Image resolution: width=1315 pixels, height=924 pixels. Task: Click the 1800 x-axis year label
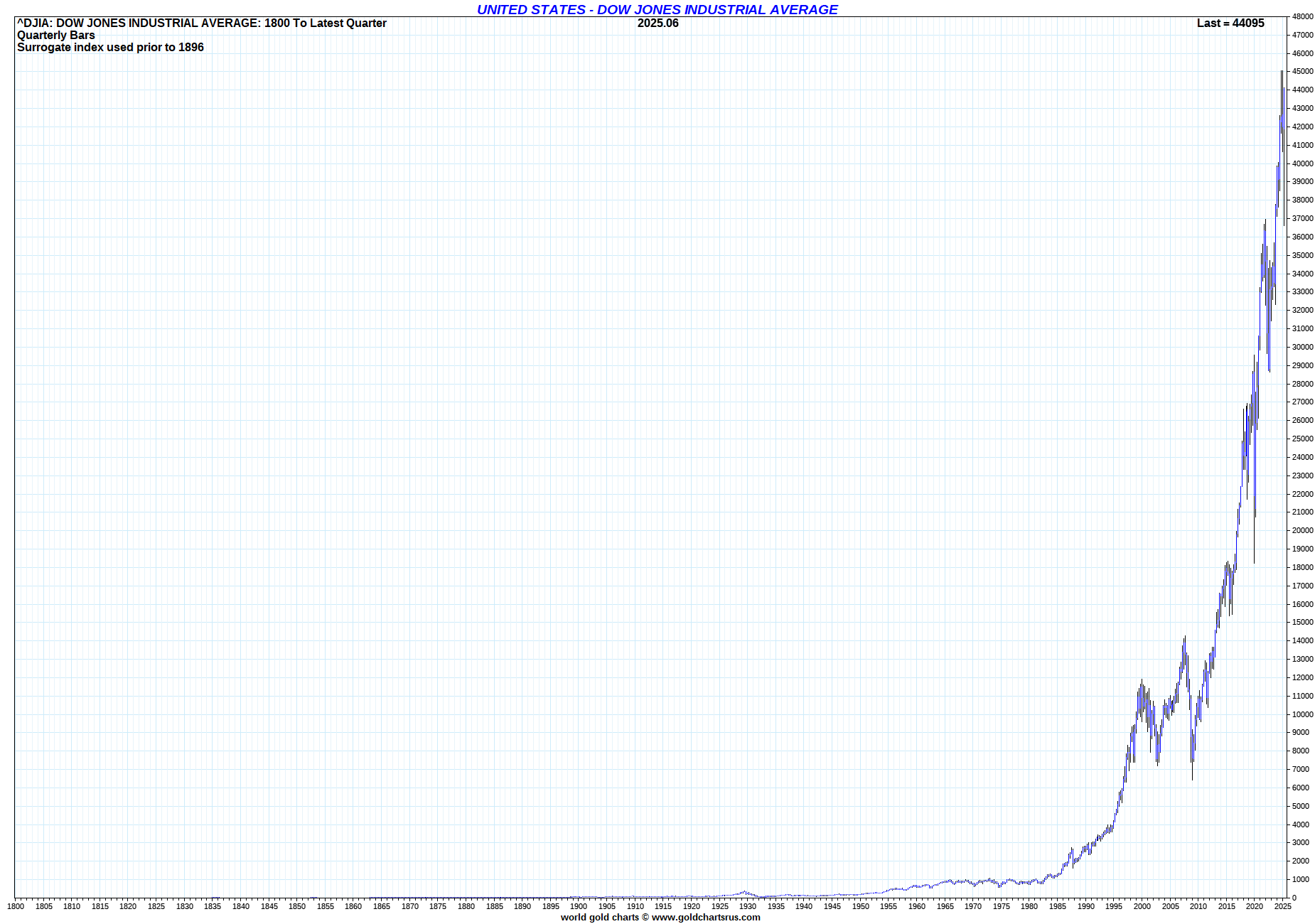coord(16,906)
